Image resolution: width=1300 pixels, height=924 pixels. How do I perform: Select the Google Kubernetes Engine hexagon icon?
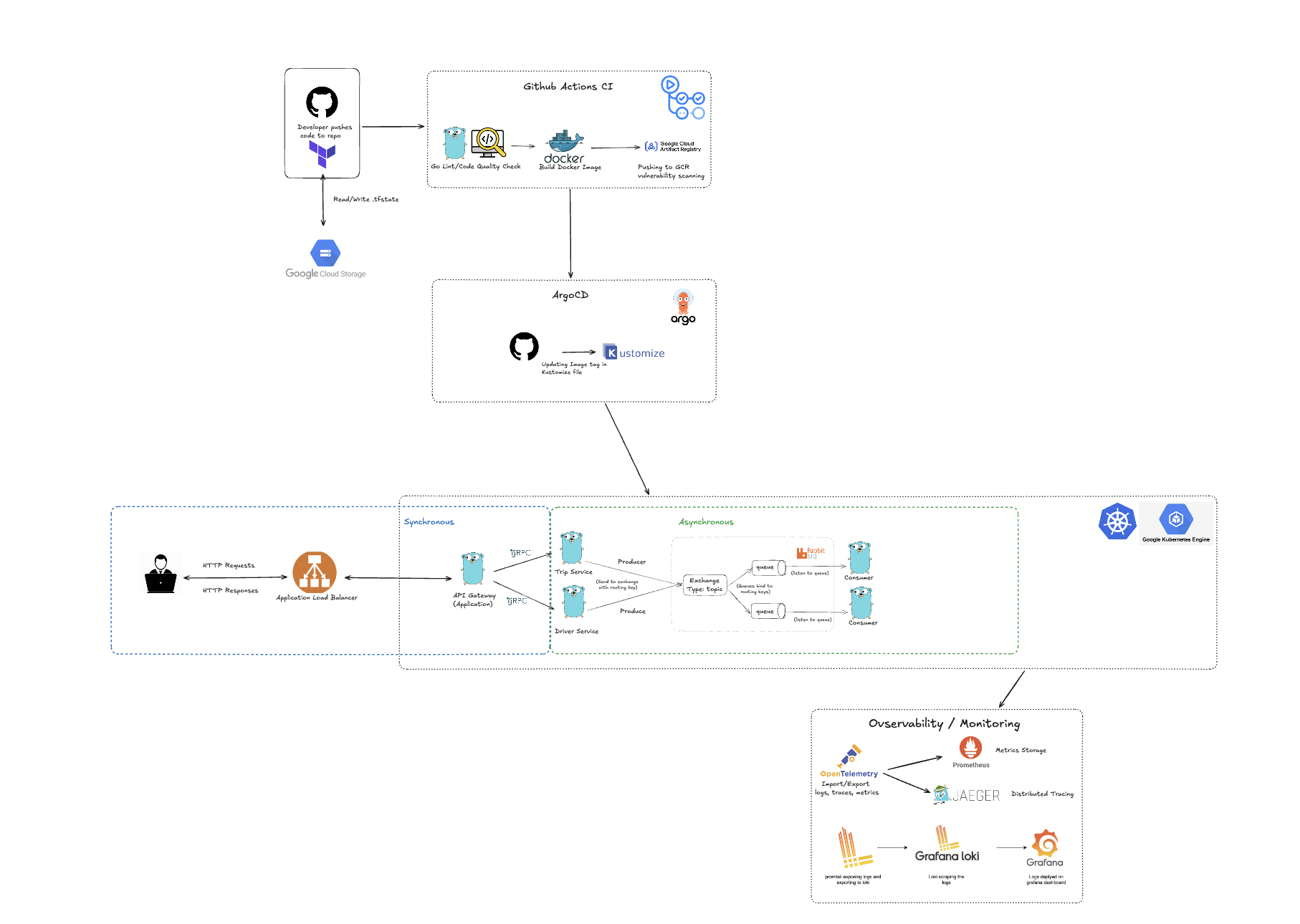point(1176,519)
